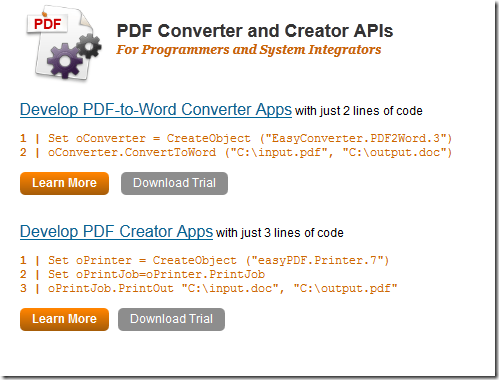Open the Develop PDF-to-Word Converter Apps link
Screen dimensions: 499x380
[156, 109]
